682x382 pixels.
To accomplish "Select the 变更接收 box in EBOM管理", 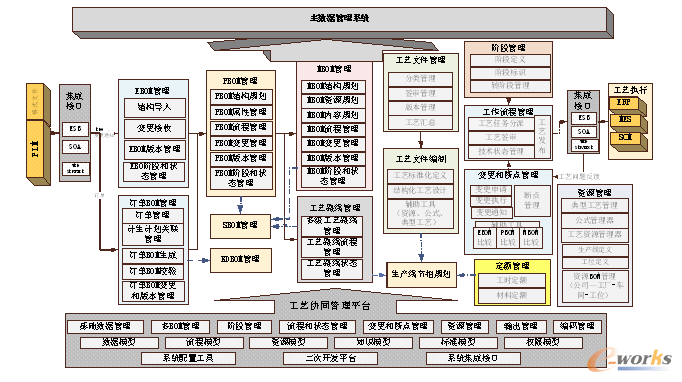I will point(155,129).
